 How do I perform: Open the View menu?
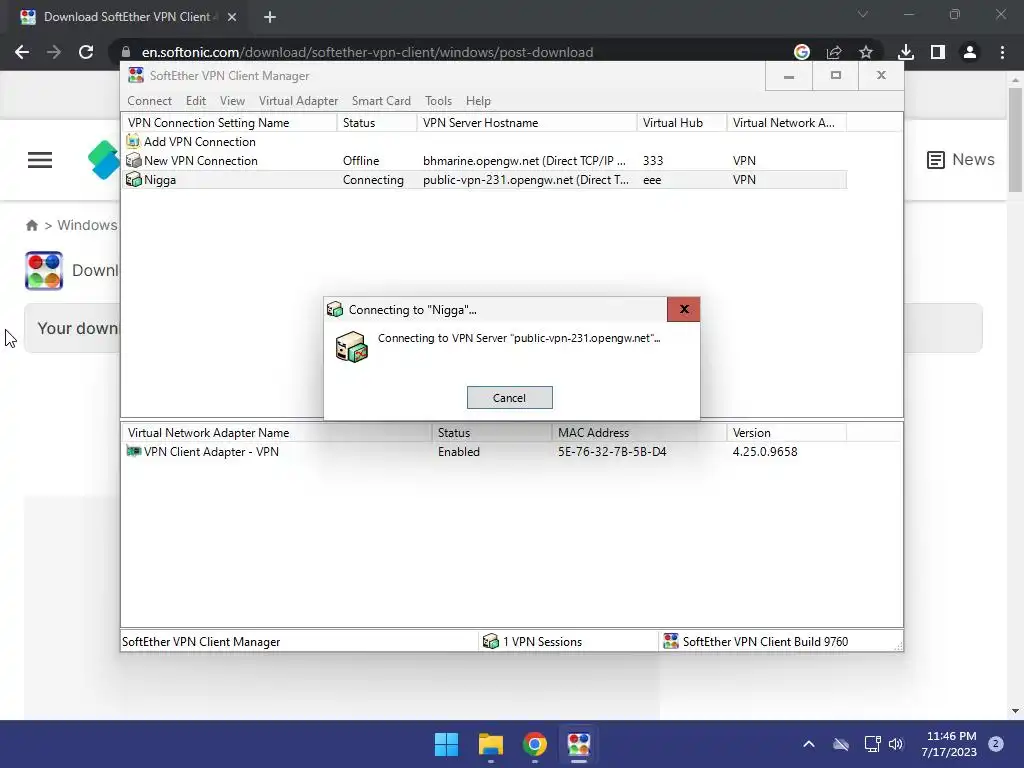[232, 101]
